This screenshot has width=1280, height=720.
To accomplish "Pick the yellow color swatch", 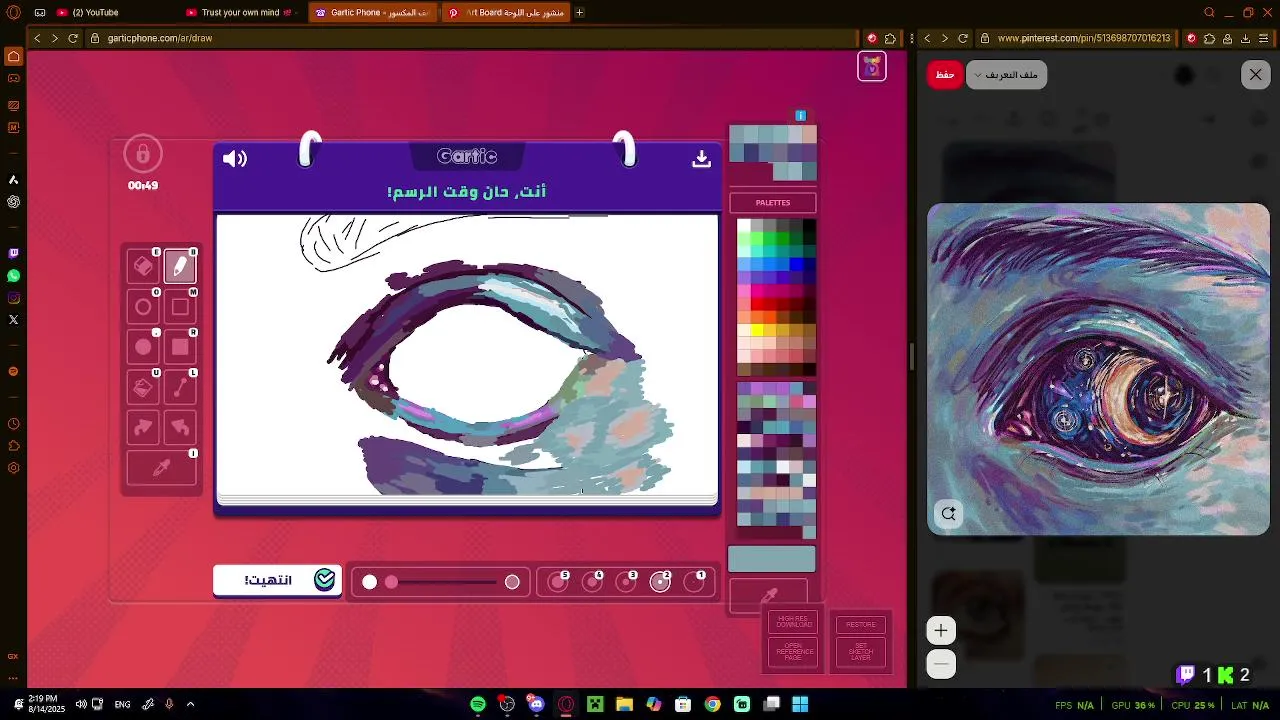I will 757,331.
